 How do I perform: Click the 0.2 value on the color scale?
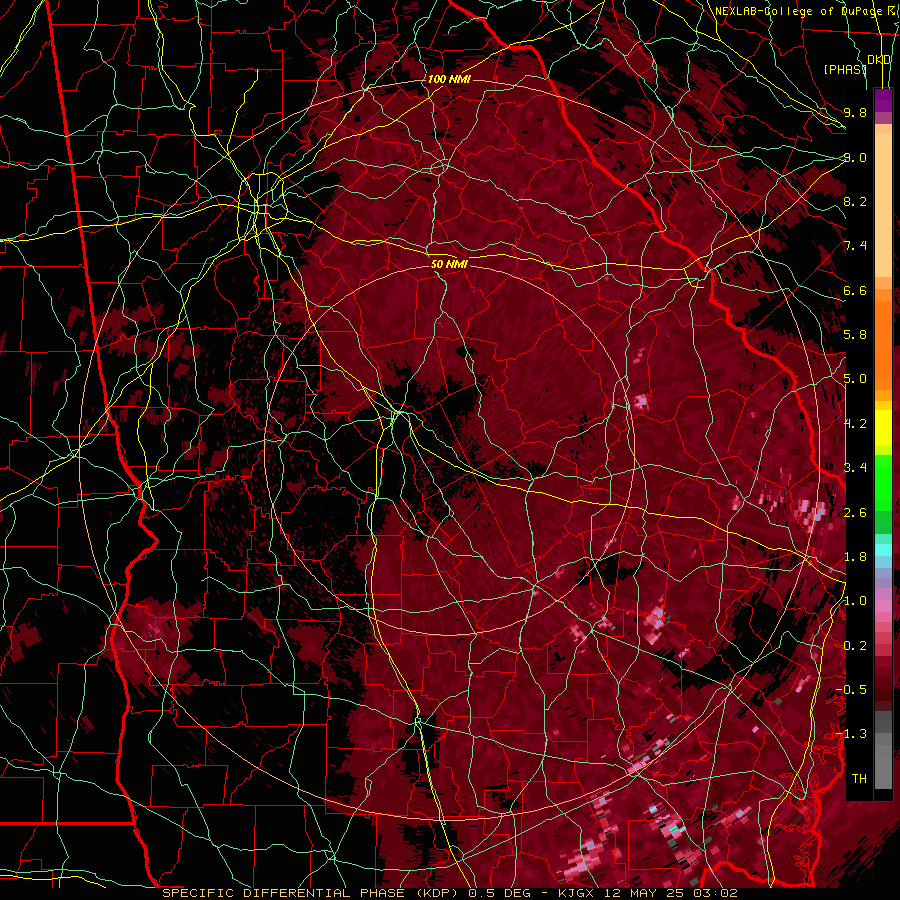click(x=855, y=646)
